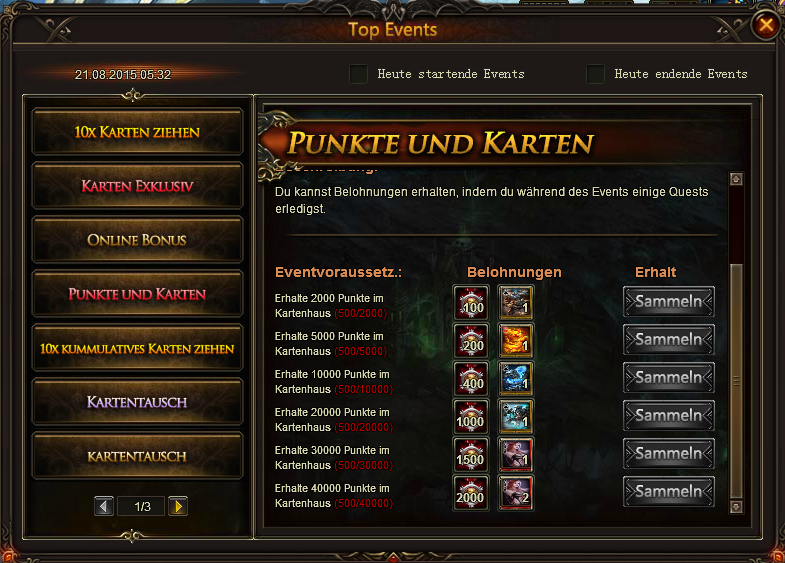This screenshot has height=563, width=785.
Task: Click Sammeln for the 40000 Punkte quest
Action: tap(669, 492)
